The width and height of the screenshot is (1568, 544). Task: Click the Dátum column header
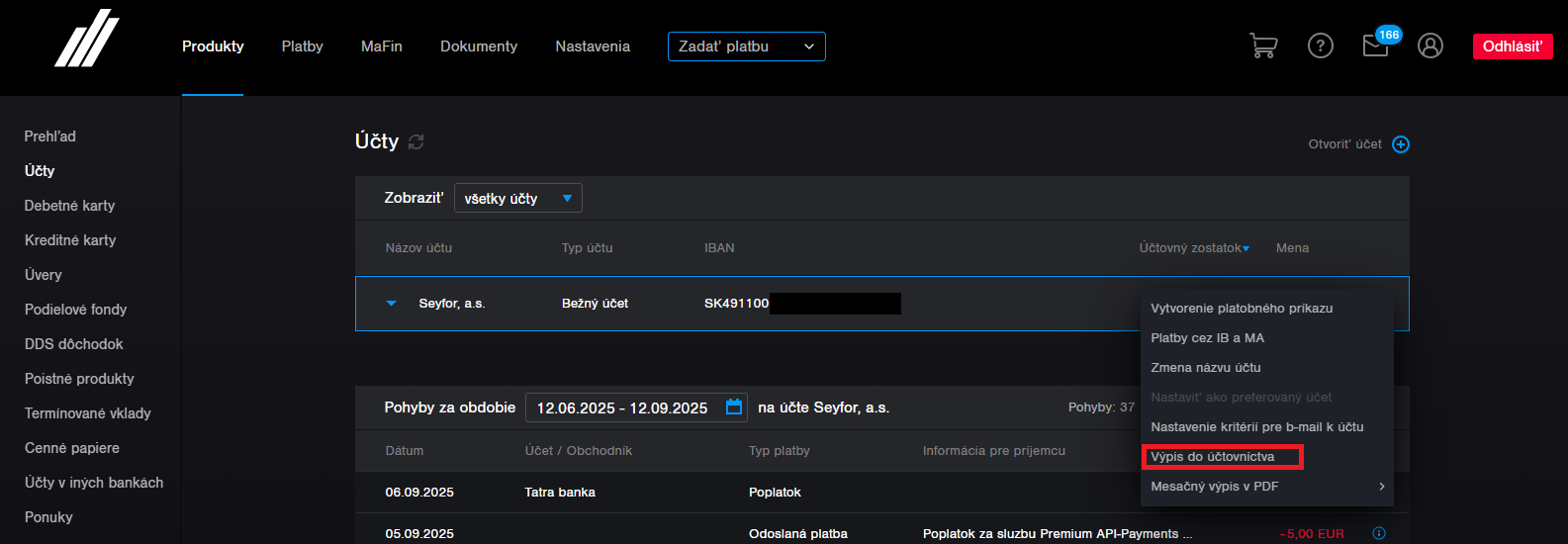click(x=405, y=451)
